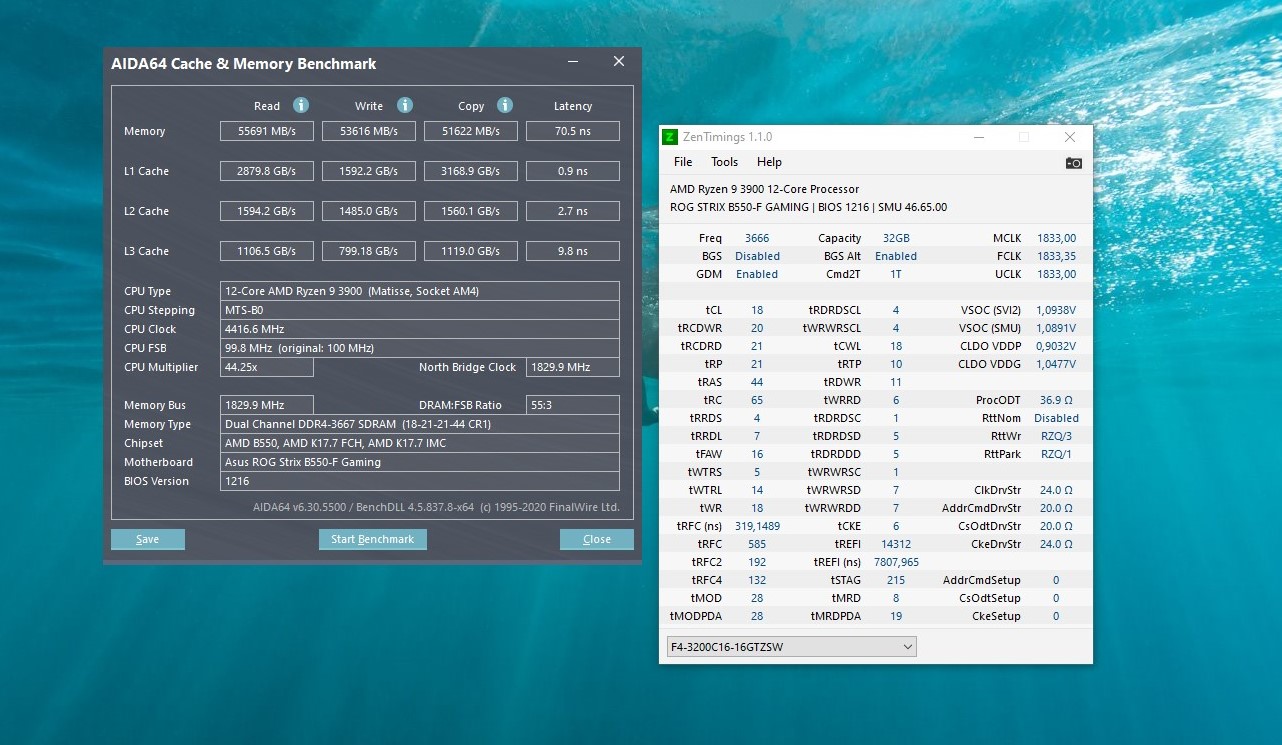Start the benchmark in AIDA64
The width and height of the screenshot is (1282, 745).
372,539
